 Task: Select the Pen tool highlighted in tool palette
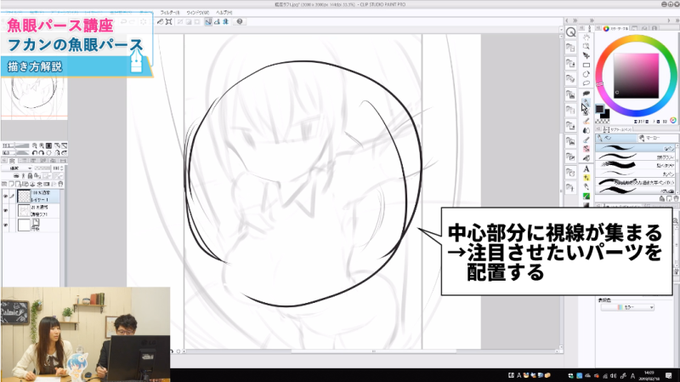586,103
